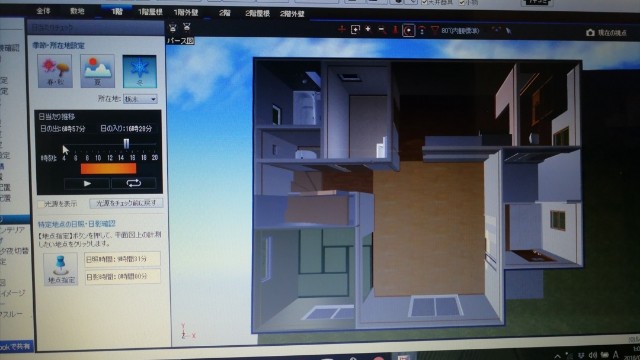Switch to the 2階屋根 tab
Viewport: 640px width, 360px height.
coord(257,13)
